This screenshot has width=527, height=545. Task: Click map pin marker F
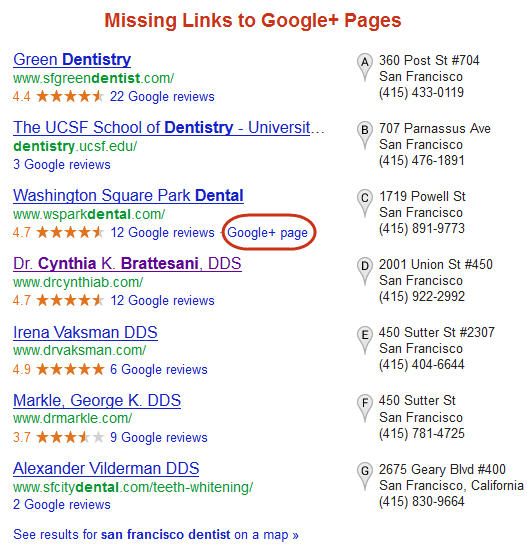click(365, 408)
